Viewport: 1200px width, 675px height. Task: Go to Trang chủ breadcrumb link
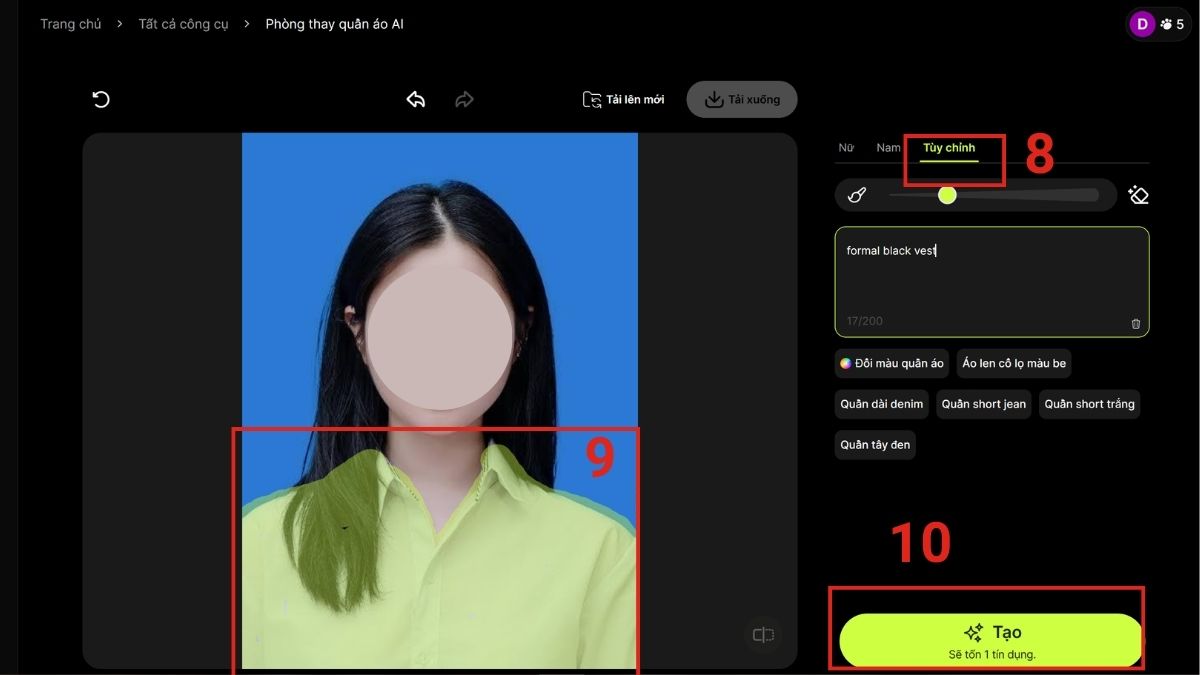71,24
